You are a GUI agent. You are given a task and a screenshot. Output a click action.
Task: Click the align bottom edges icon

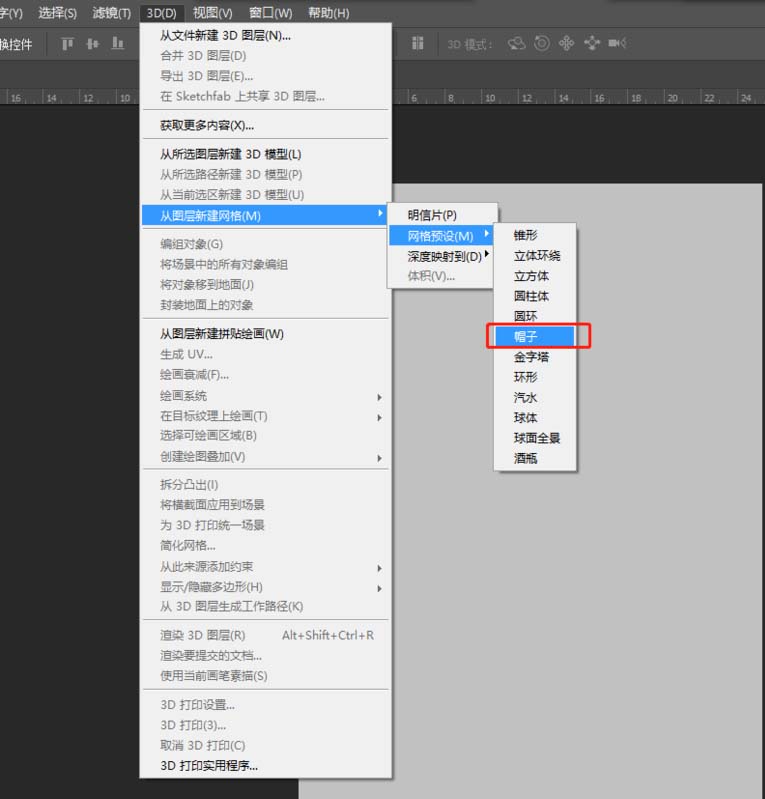(x=118, y=43)
